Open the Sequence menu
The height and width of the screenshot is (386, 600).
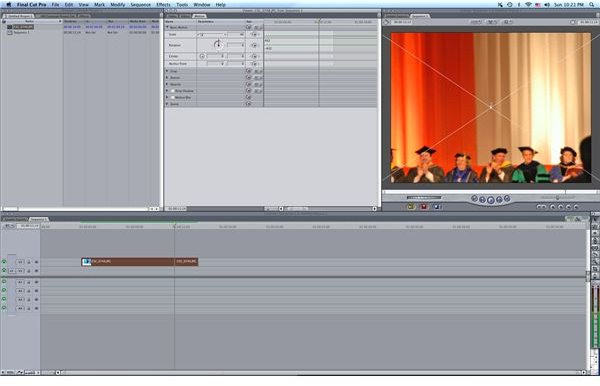(140, 5)
